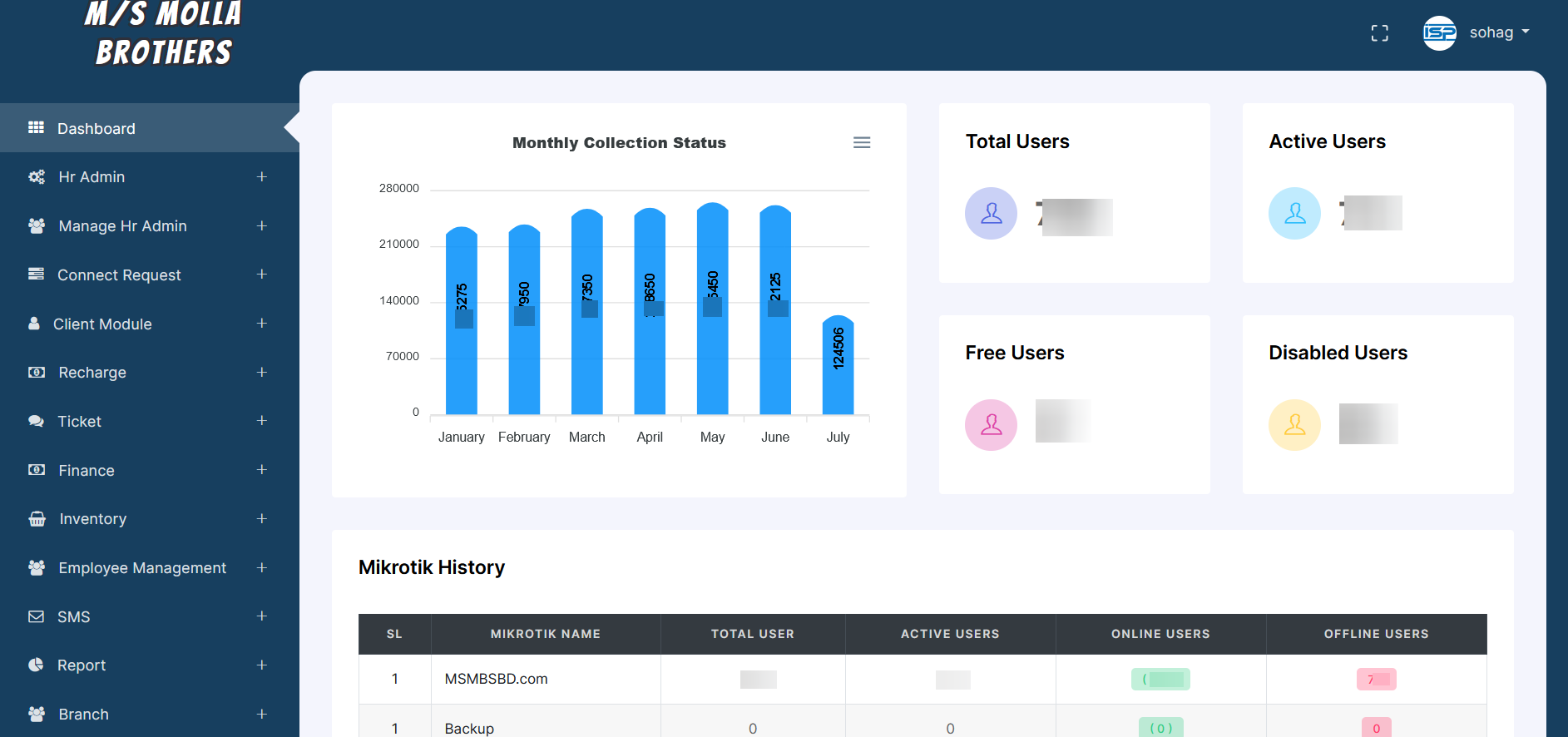The height and width of the screenshot is (737, 1568).
Task: Click the ISP profile avatar
Action: 1439,33
